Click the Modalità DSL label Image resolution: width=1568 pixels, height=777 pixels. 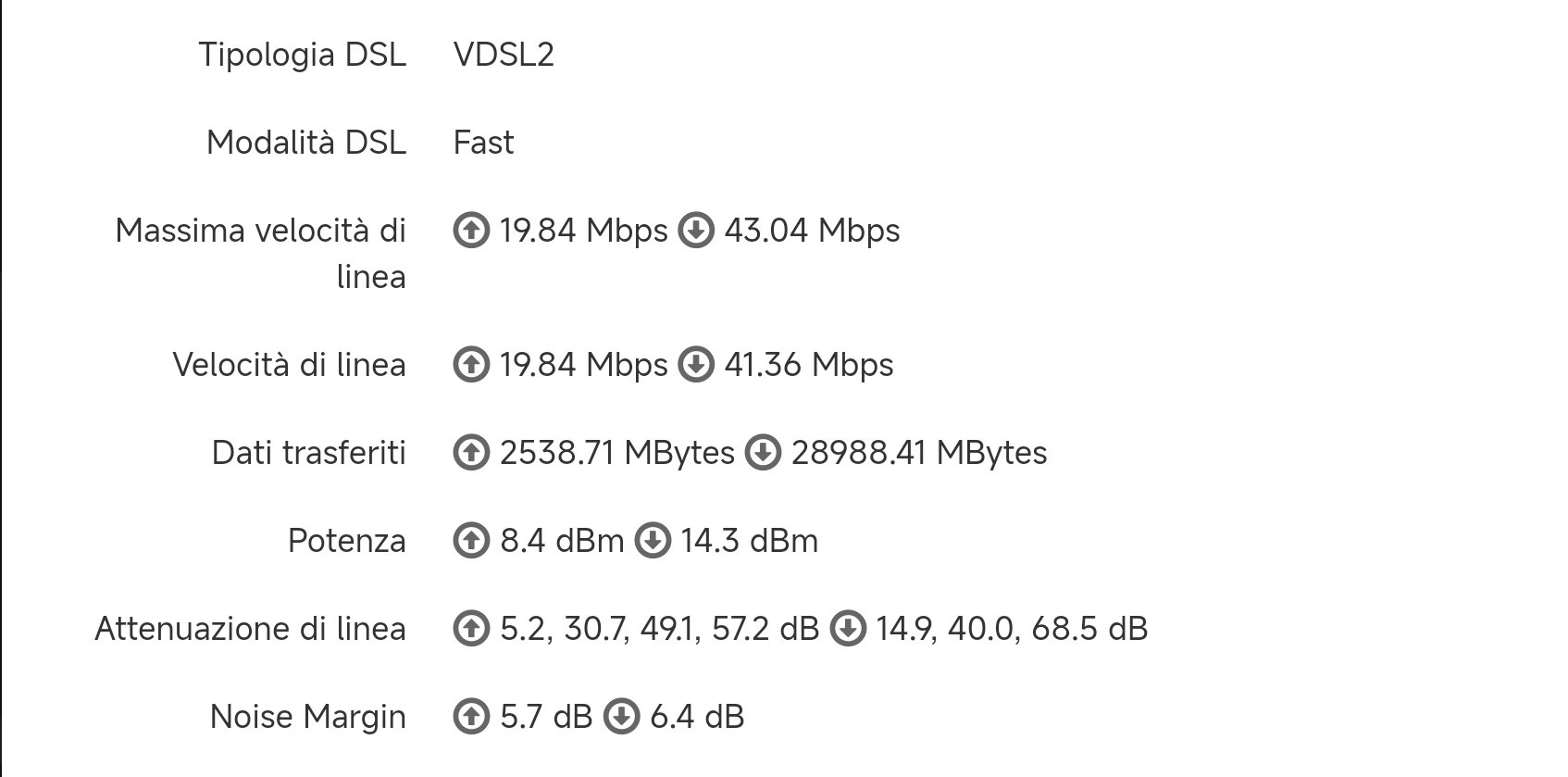tap(306, 143)
